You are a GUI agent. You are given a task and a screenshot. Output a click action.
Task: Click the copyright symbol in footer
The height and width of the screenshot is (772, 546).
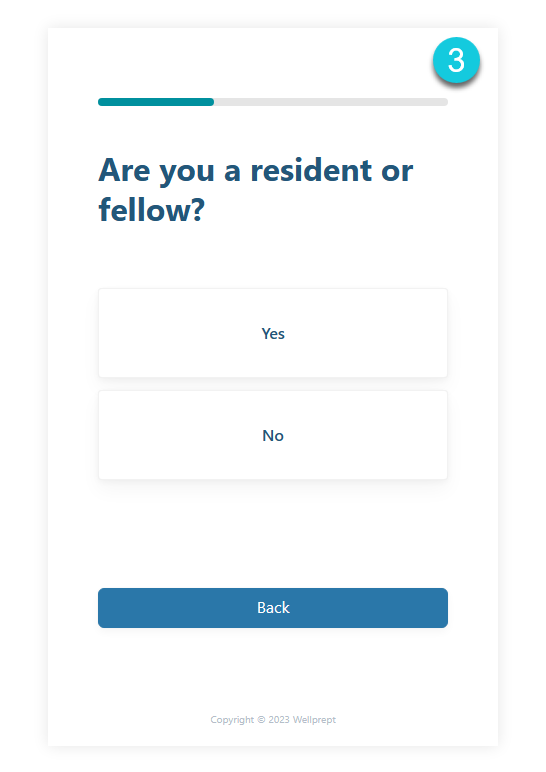(x=261, y=719)
